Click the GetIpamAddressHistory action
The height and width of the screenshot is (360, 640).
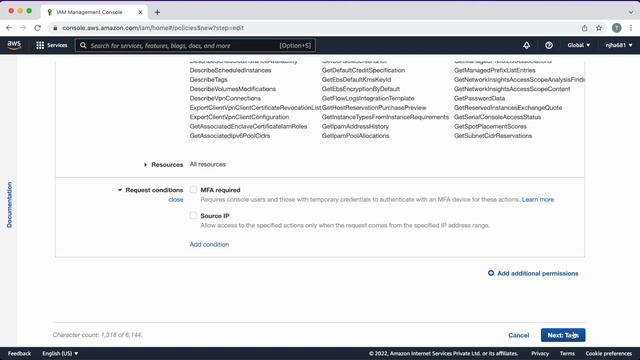(x=355, y=127)
